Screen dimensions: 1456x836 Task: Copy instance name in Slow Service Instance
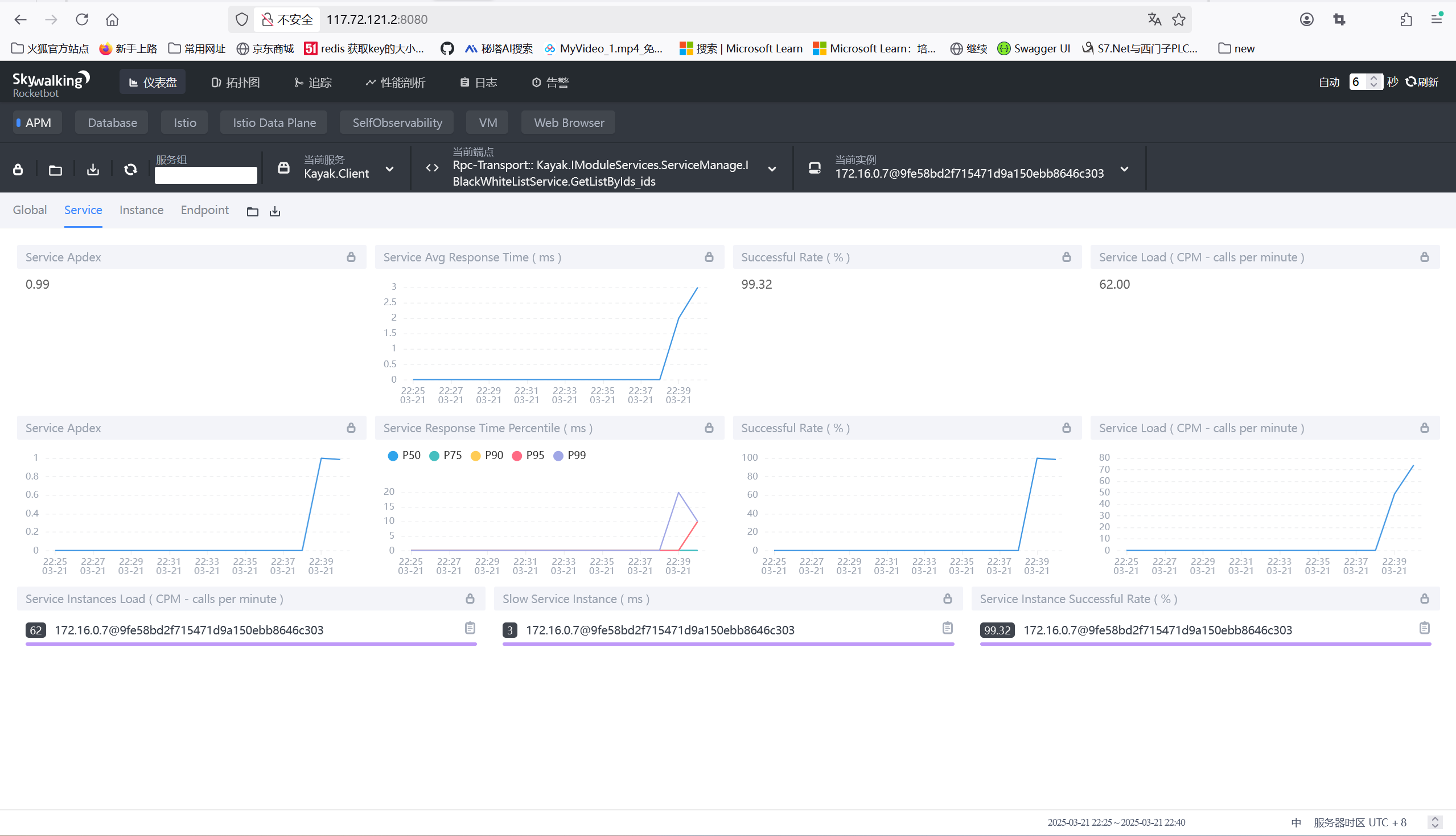click(x=947, y=628)
